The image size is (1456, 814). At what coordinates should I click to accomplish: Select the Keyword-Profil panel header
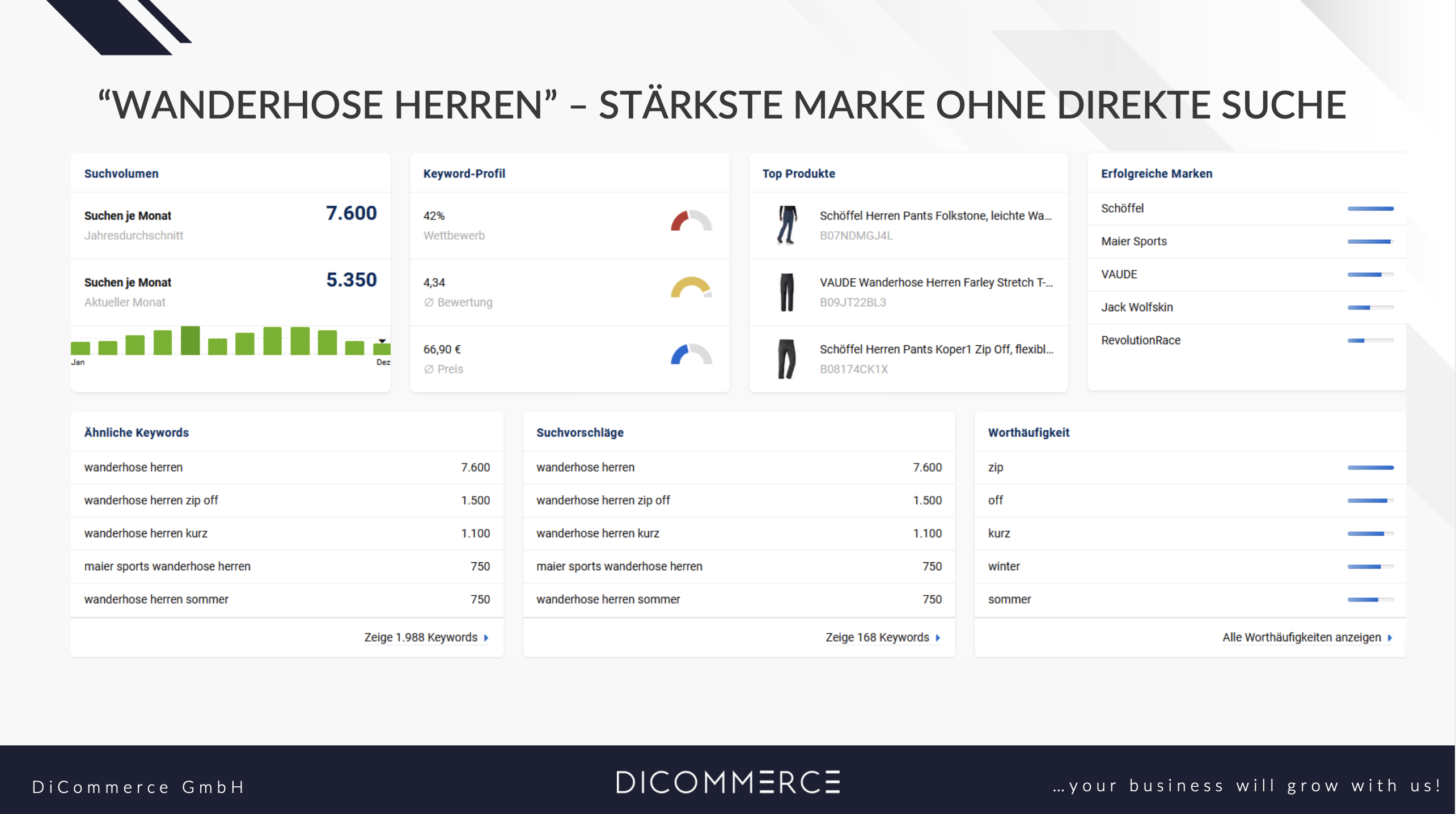pos(464,173)
